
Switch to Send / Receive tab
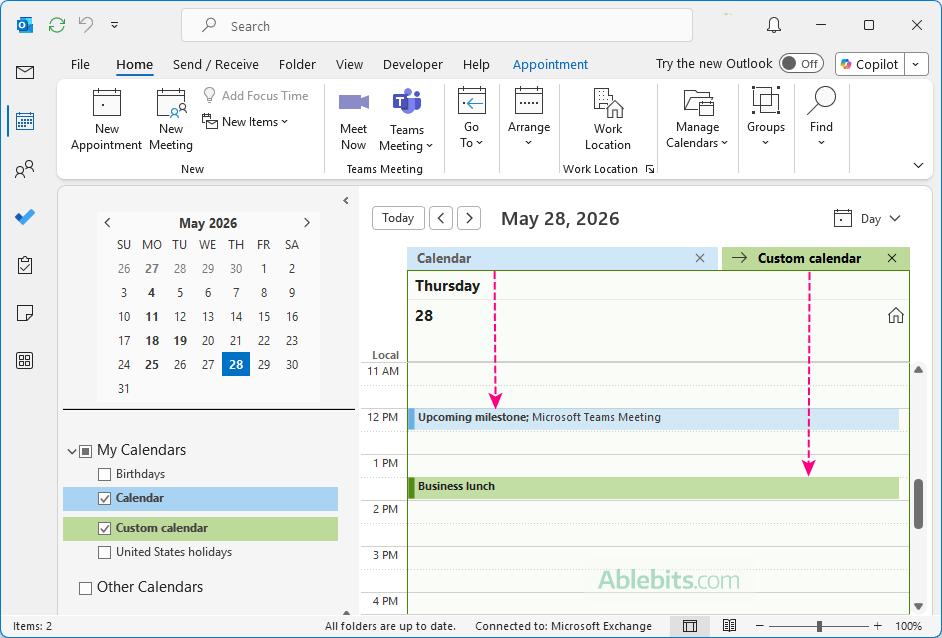pos(216,64)
